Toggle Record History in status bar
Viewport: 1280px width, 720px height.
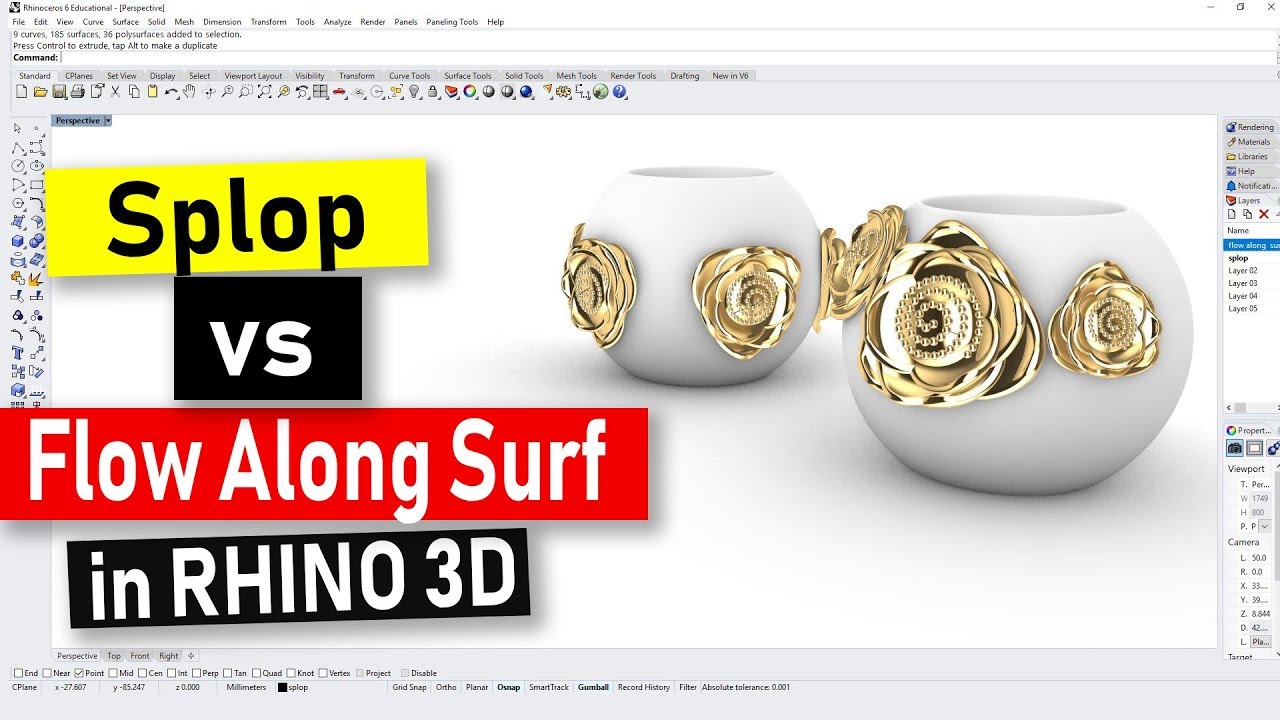tap(643, 687)
